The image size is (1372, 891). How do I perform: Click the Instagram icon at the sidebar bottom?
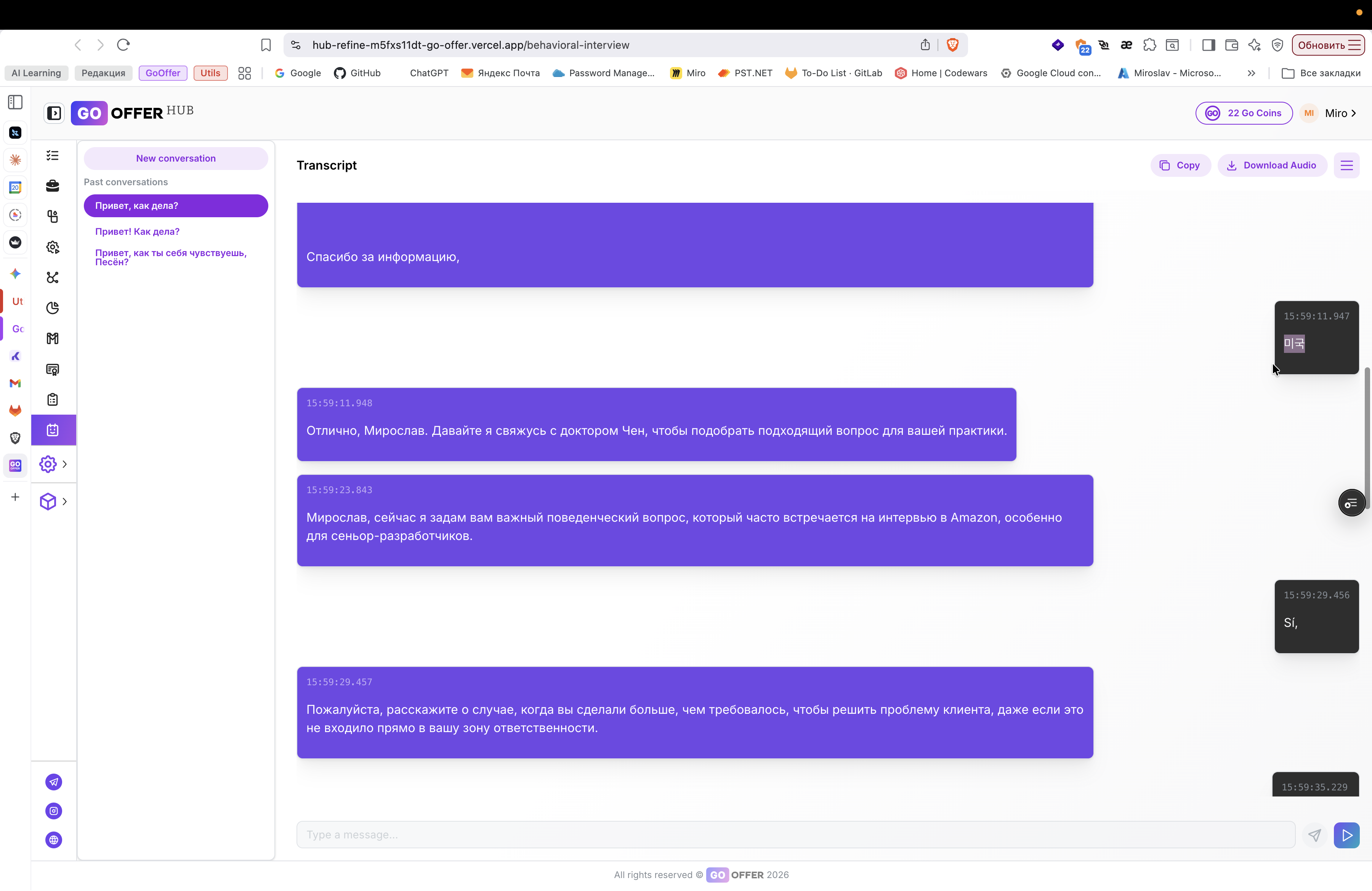pyautogui.click(x=54, y=811)
